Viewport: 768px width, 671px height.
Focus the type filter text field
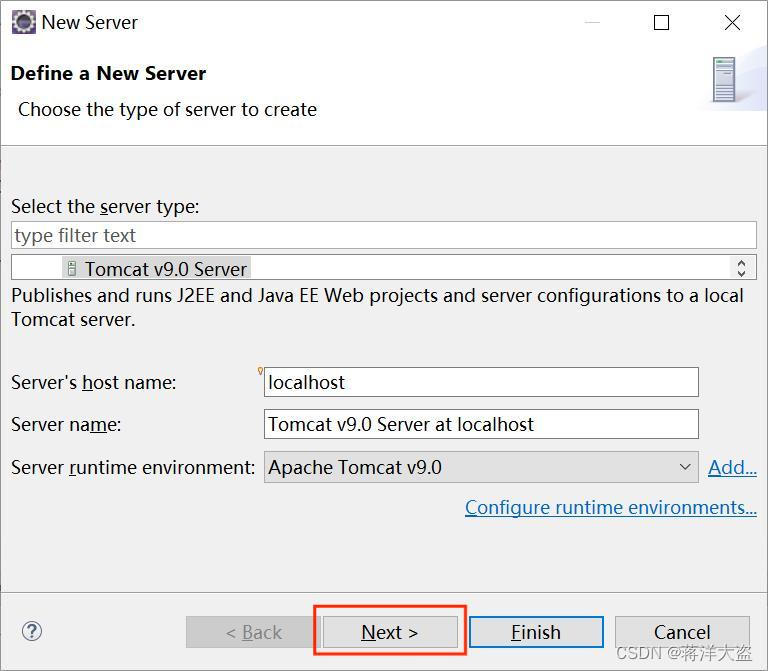(x=383, y=236)
